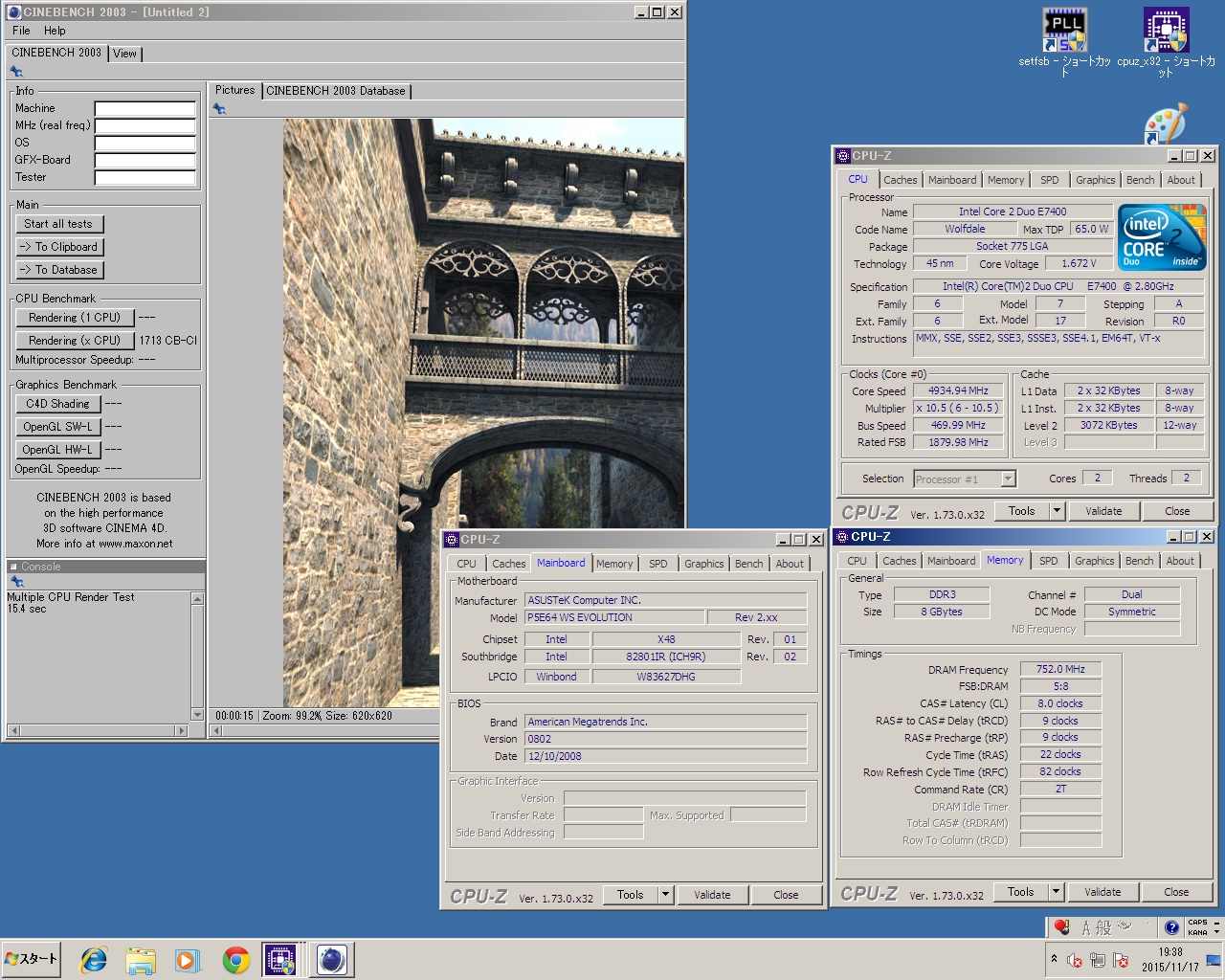Open Internet Explorer from taskbar
The width and height of the screenshot is (1225, 980).
pos(94,959)
